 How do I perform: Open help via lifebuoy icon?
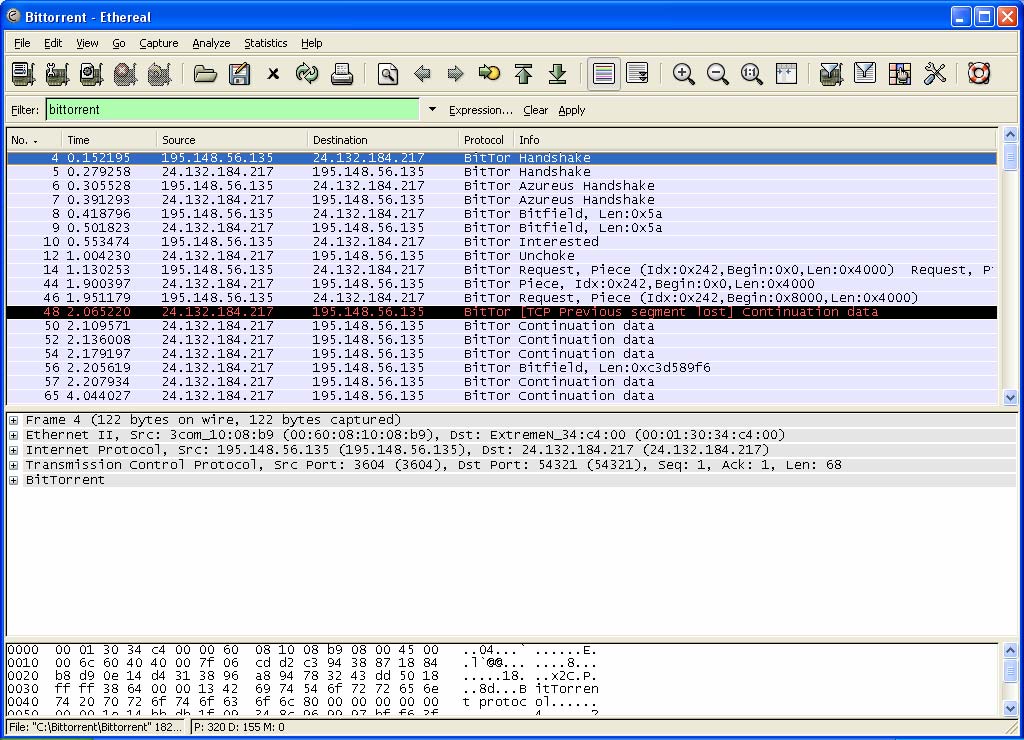(979, 74)
